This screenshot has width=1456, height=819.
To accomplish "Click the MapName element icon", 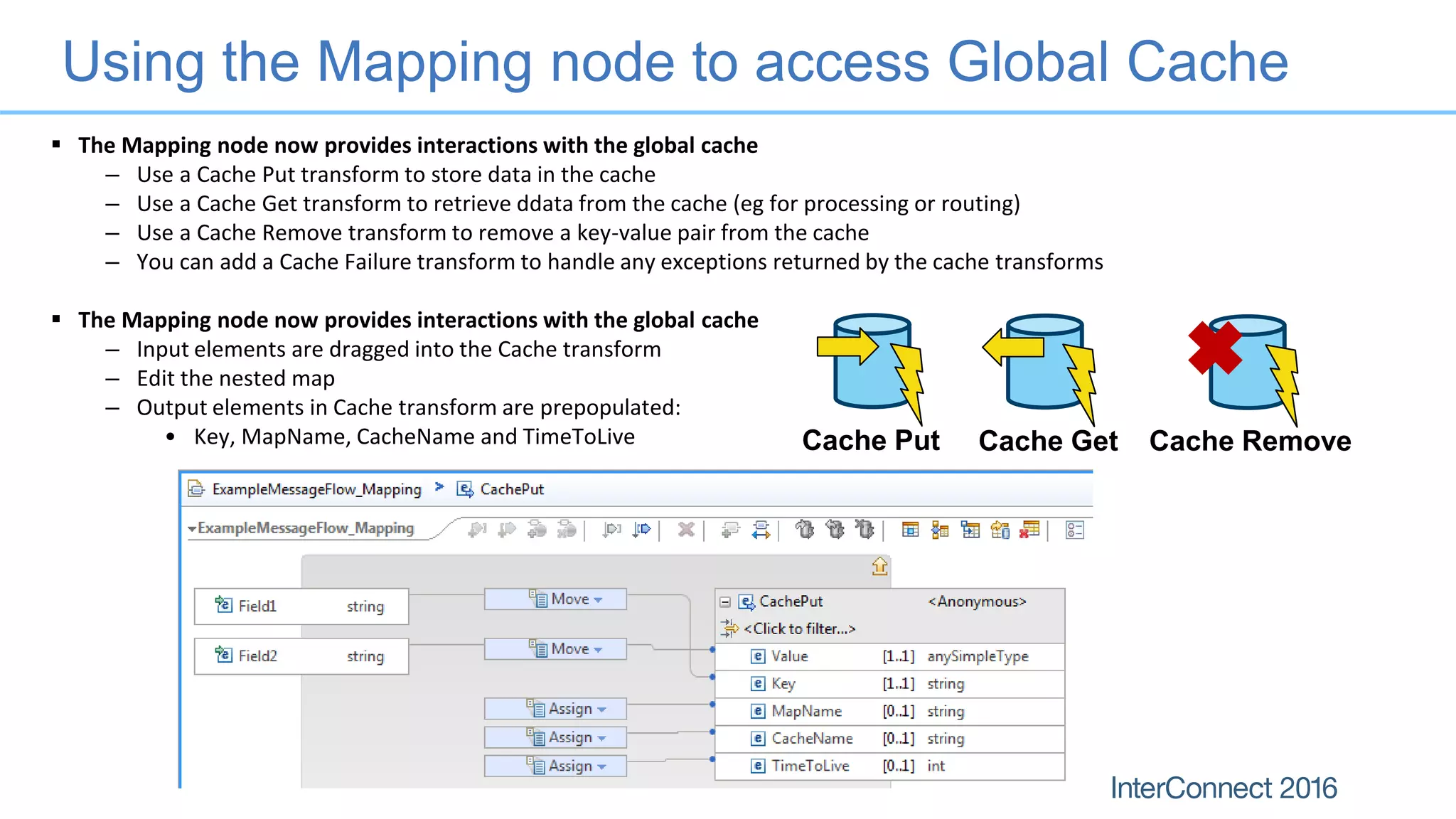I will pos(759,711).
